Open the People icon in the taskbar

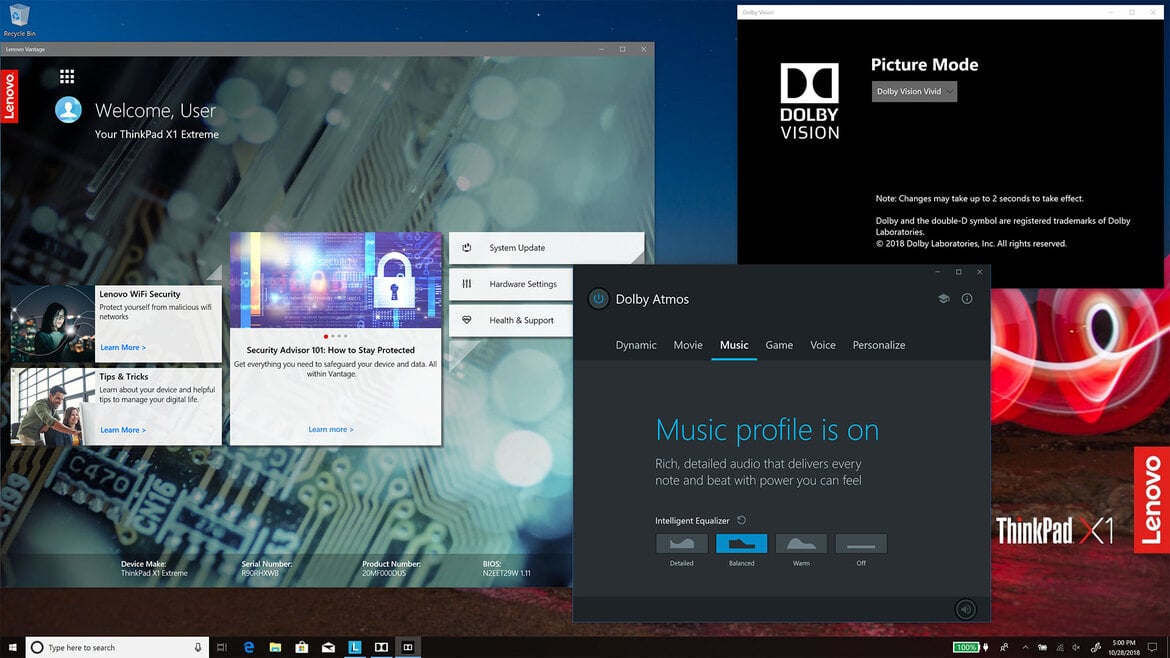[1004, 647]
